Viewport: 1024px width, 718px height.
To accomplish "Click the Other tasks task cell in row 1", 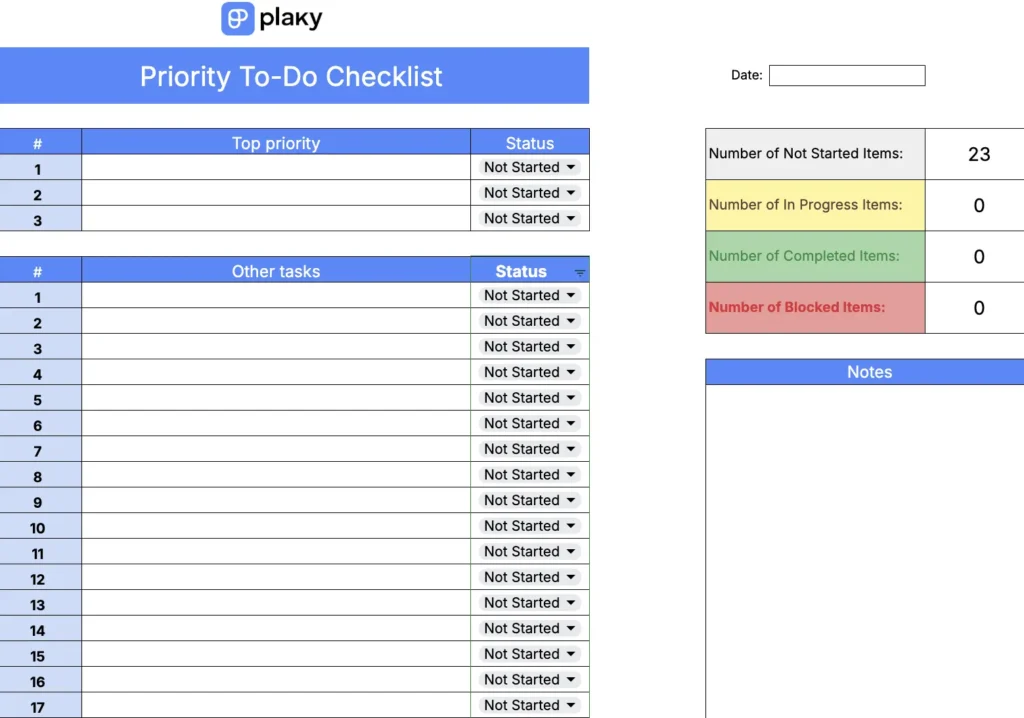I will point(276,295).
